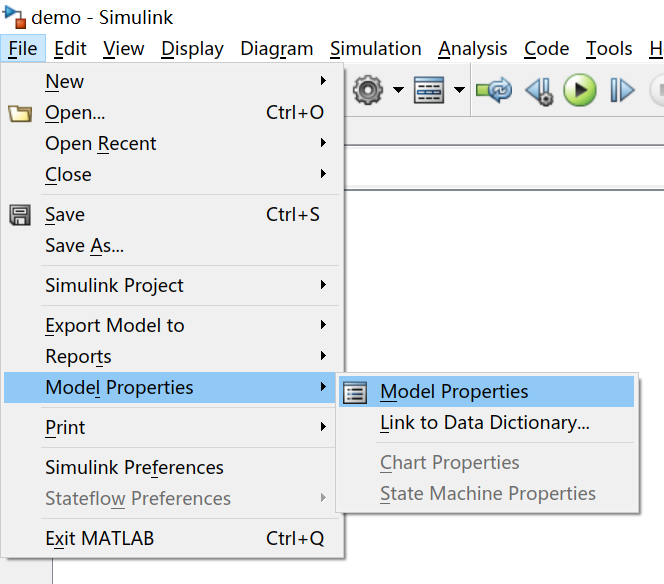Screen dimensions: 664x584
Task: Click the green Run simulation button
Action: 580,90
